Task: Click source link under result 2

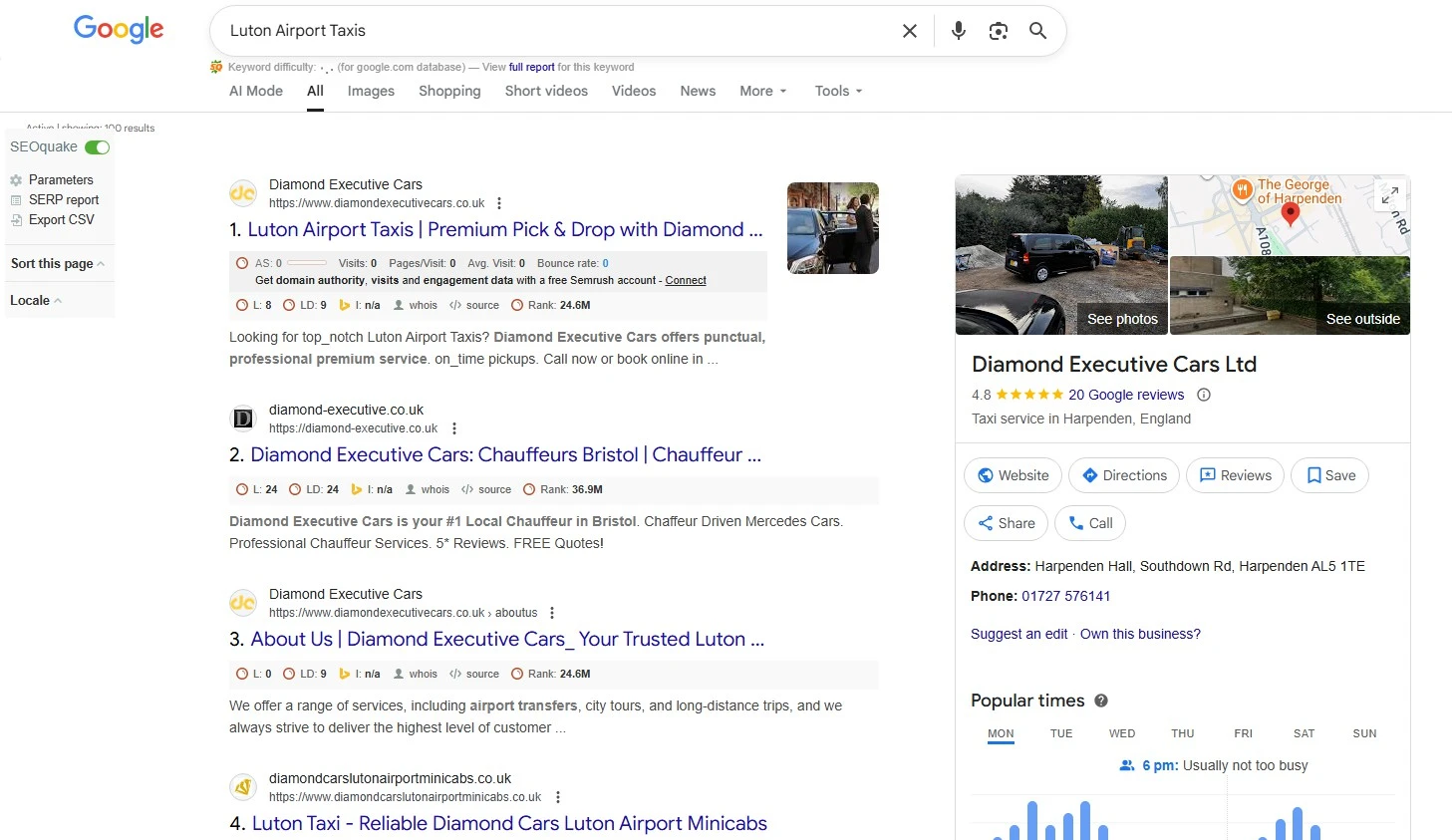Action: tap(494, 489)
